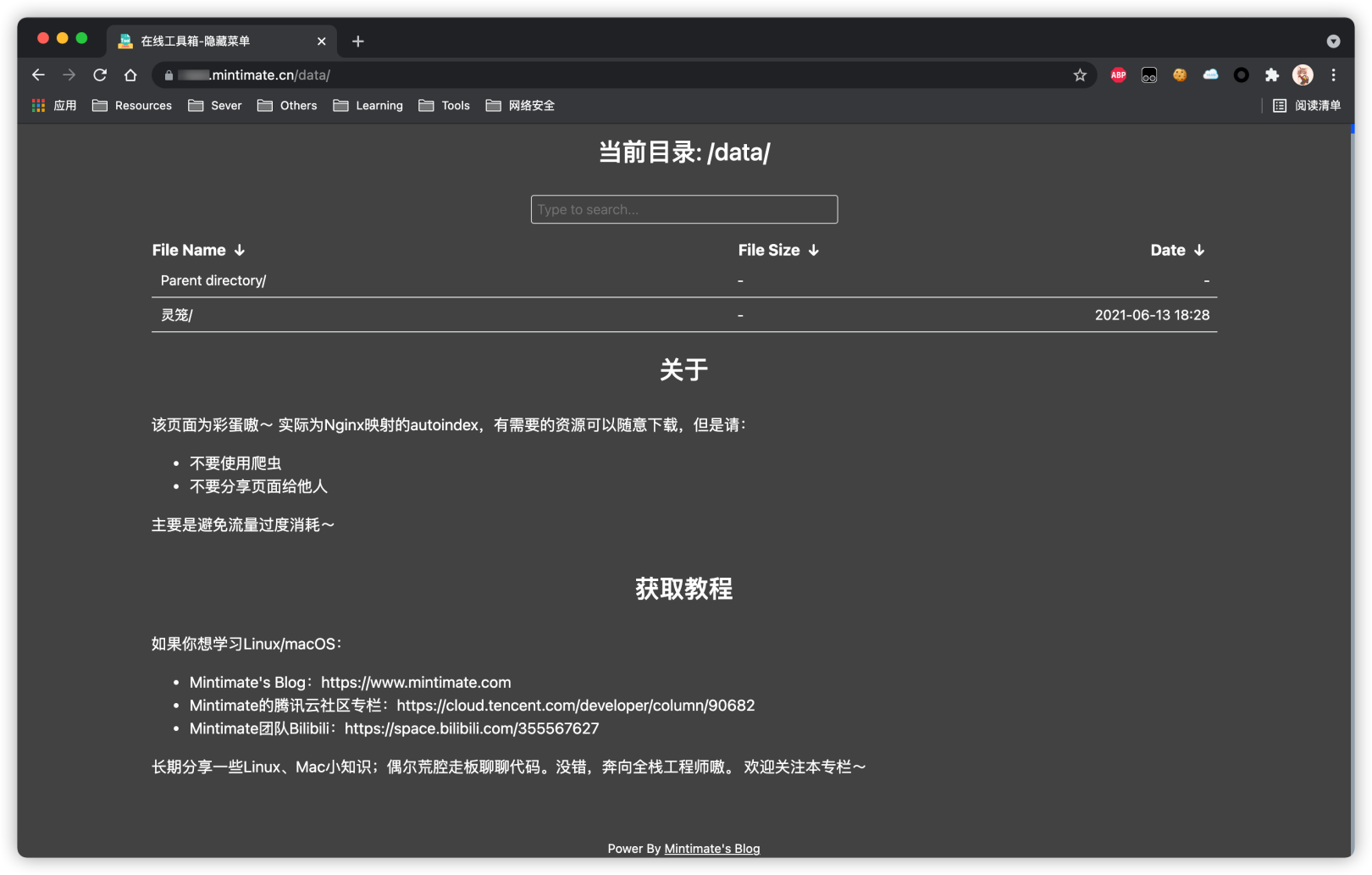Open the cookie manager extension icon
The height and width of the screenshot is (875, 1372).
pyautogui.click(x=1179, y=75)
